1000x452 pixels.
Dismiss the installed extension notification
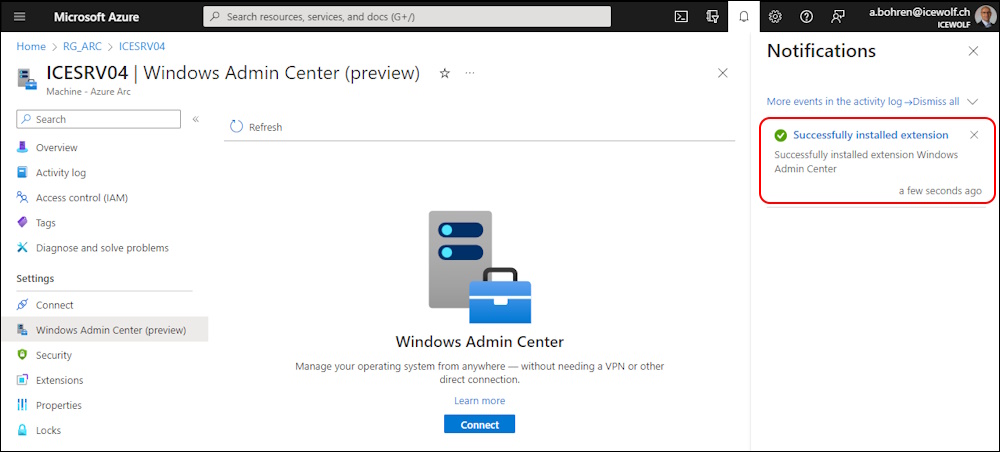974,135
